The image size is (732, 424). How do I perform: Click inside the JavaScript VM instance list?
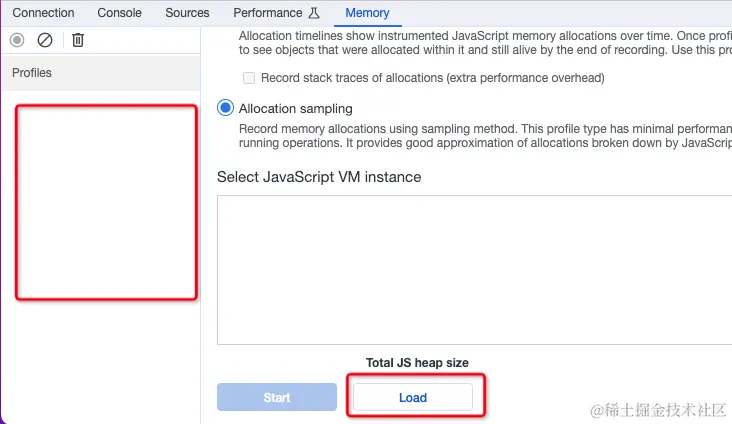(x=474, y=270)
